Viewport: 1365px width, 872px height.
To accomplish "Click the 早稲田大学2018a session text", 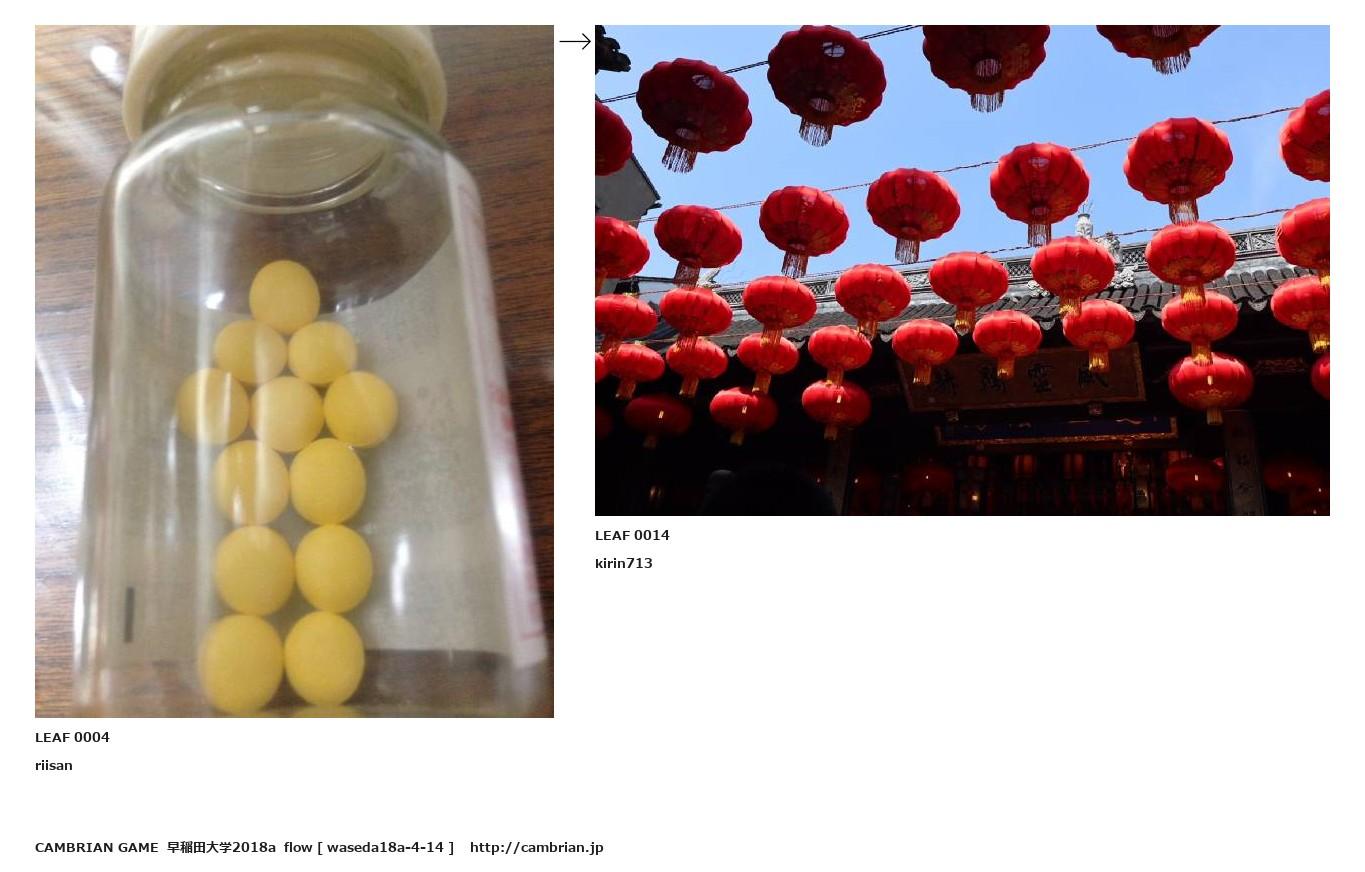I will tap(221, 847).
